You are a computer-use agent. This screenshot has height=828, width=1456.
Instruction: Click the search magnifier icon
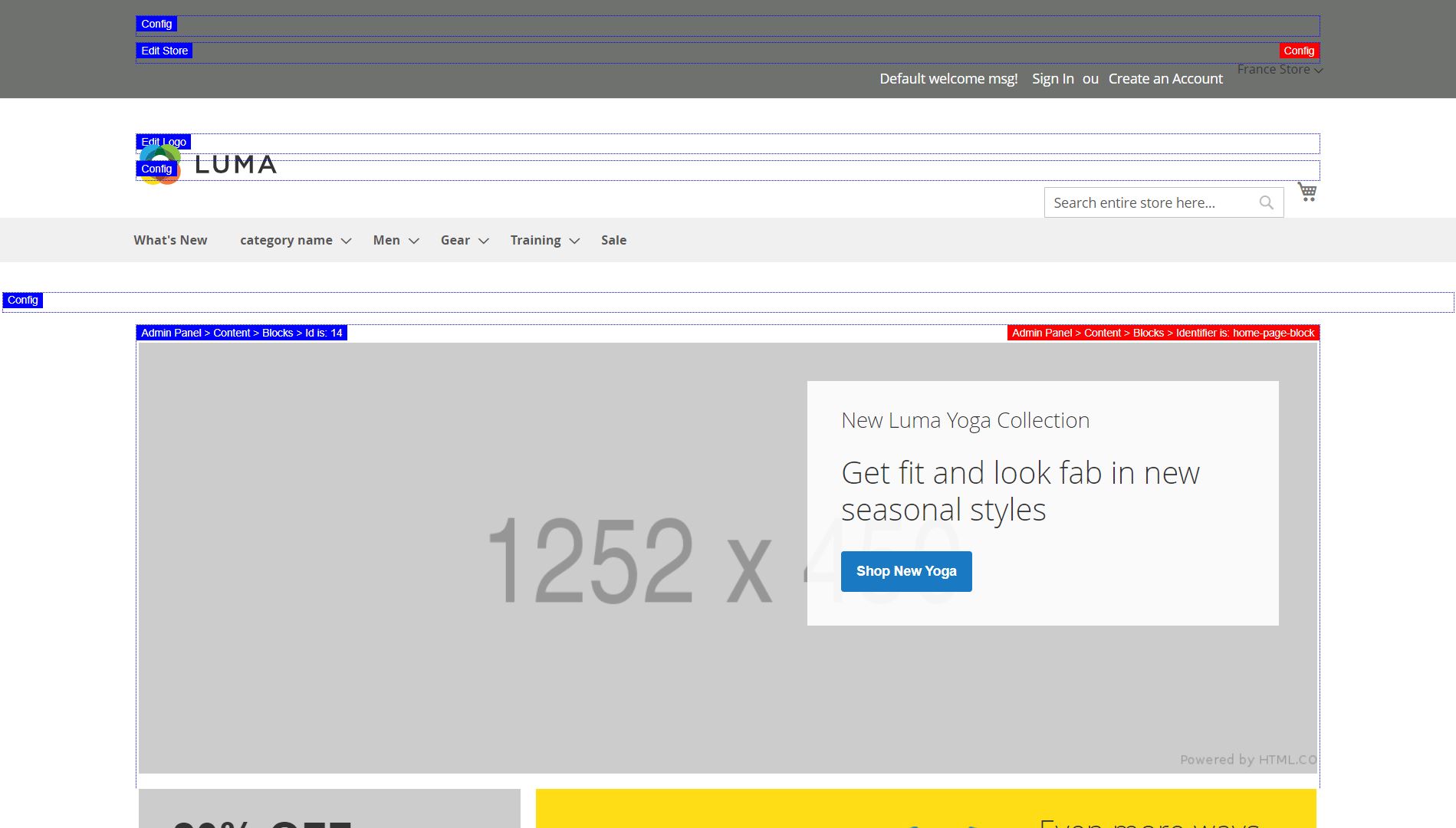pyautogui.click(x=1266, y=202)
